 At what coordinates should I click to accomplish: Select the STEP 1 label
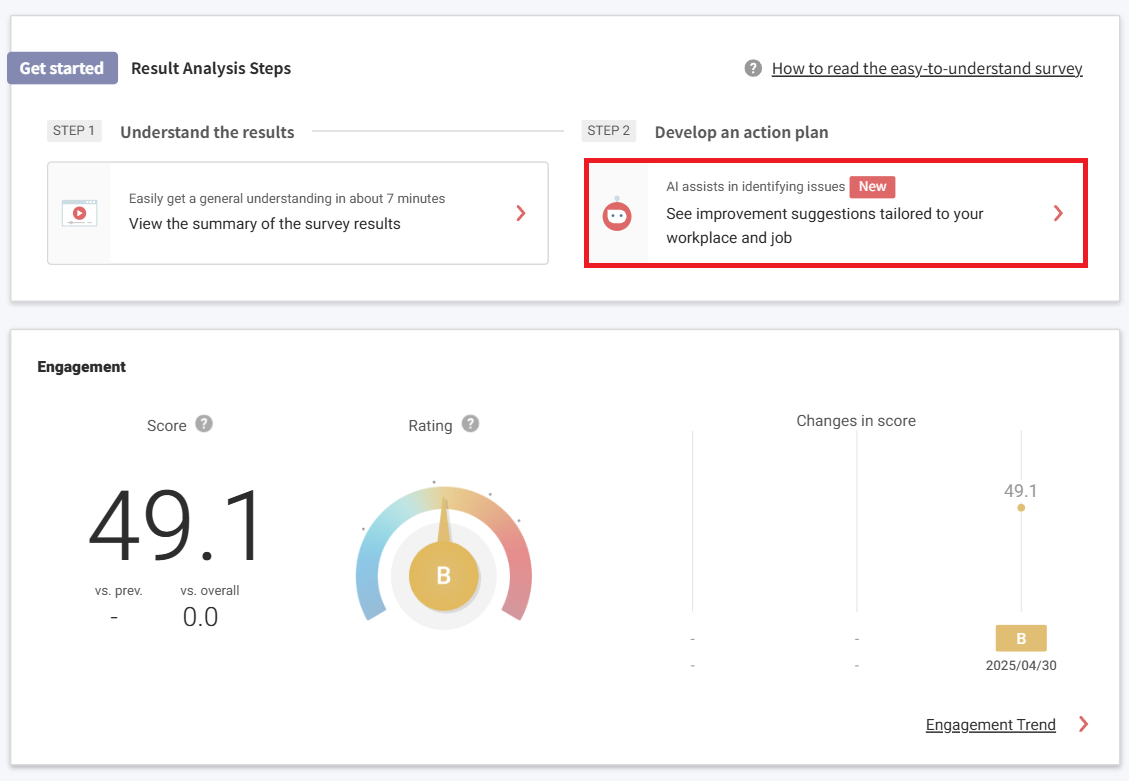pyautogui.click(x=74, y=131)
